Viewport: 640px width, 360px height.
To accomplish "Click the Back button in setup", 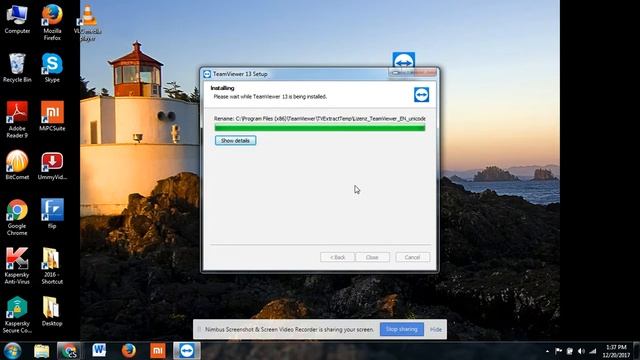I will [338, 257].
